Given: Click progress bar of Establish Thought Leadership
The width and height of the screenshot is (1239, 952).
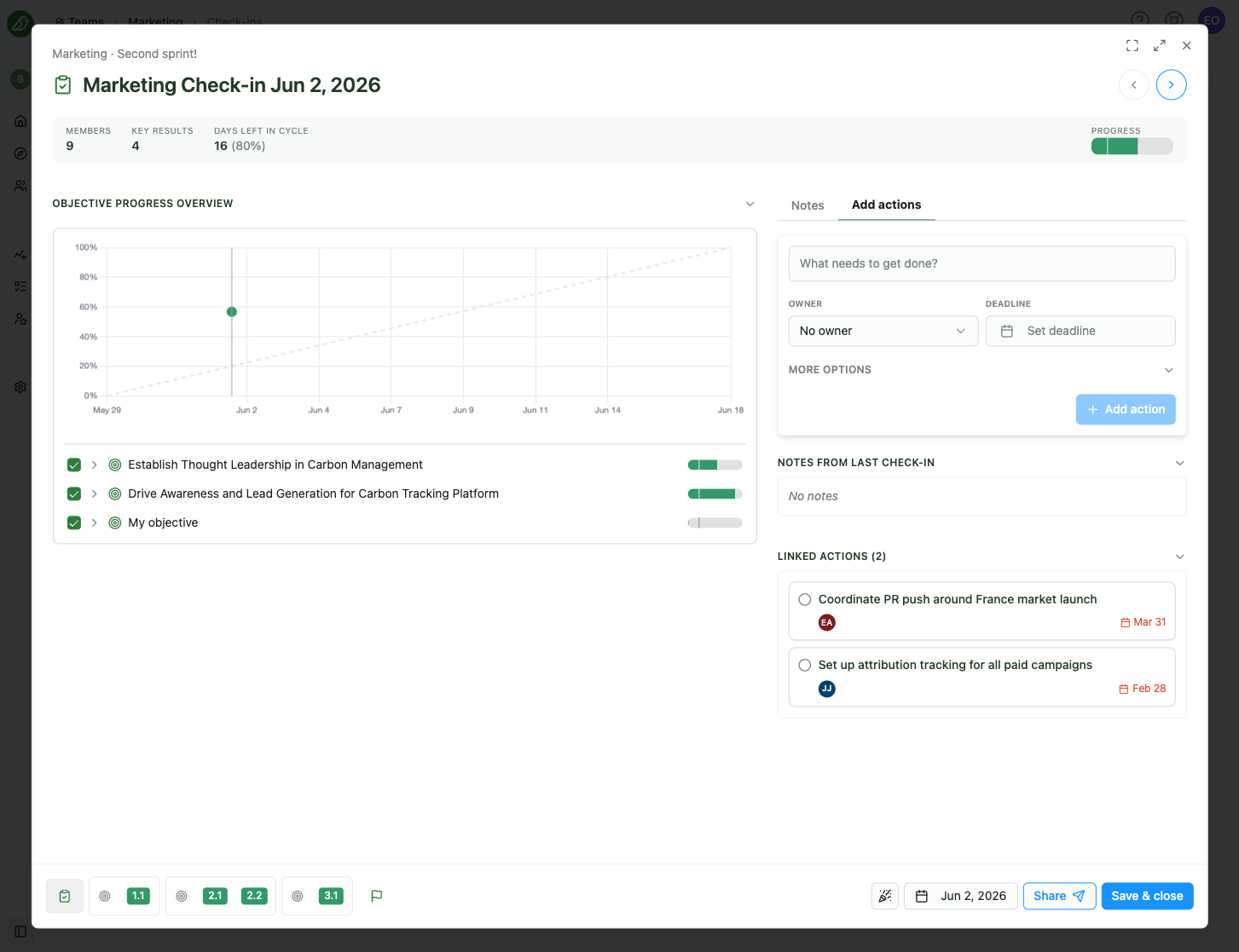Looking at the screenshot, I should click(x=715, y=464).
